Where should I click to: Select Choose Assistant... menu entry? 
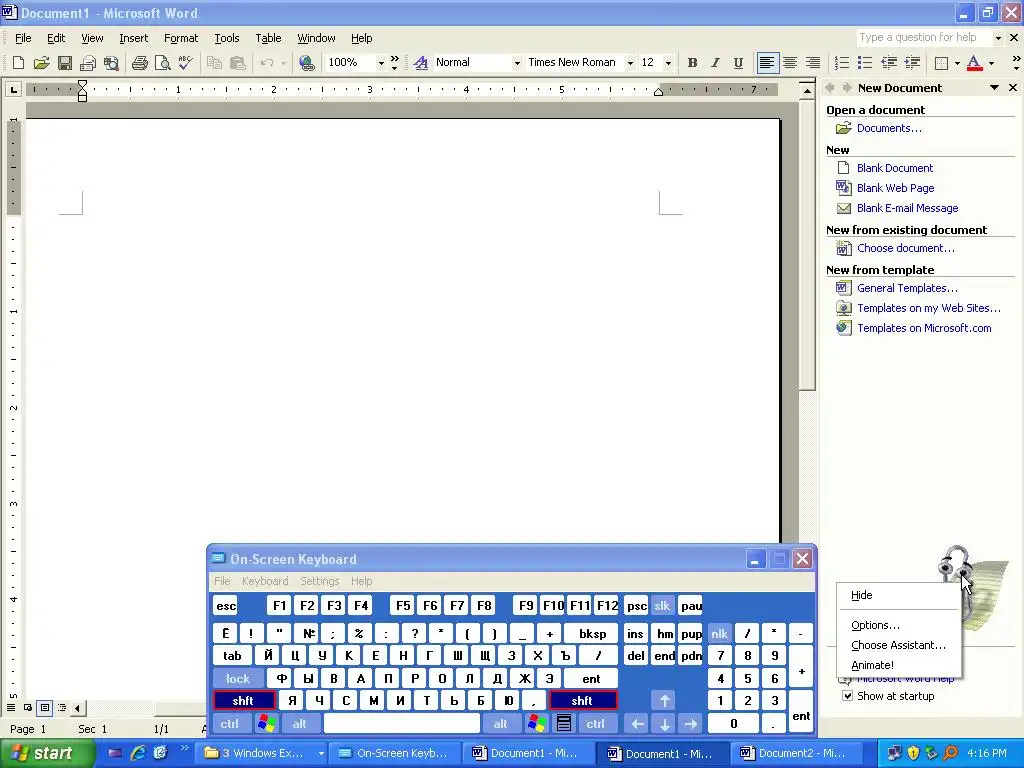click(898, 645)
